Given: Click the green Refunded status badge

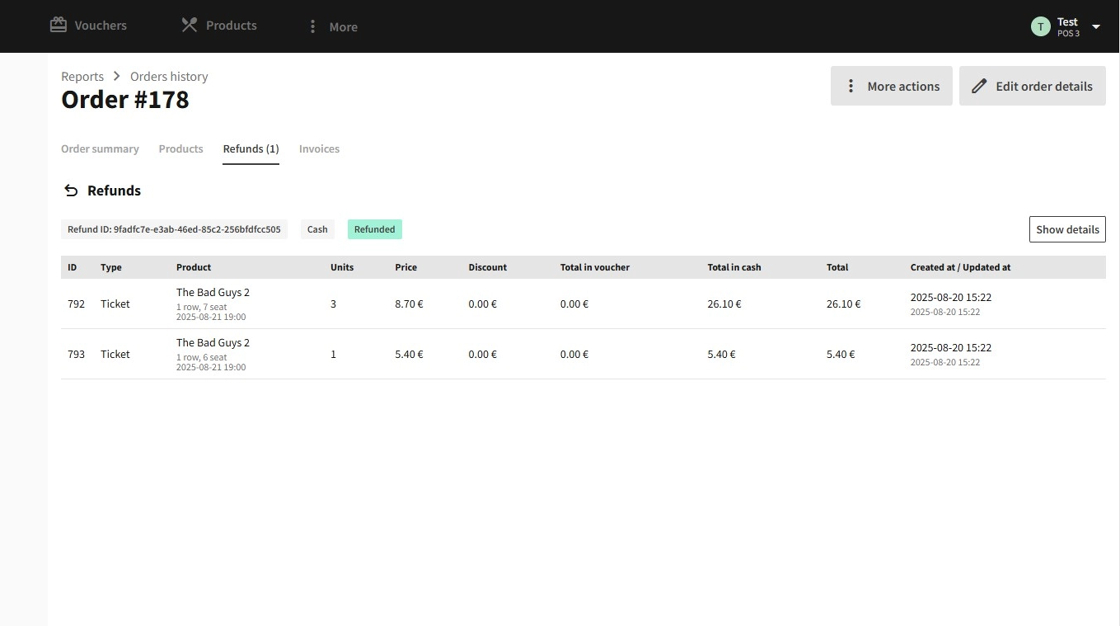Looking at the screenshot, I should (375, 229).
